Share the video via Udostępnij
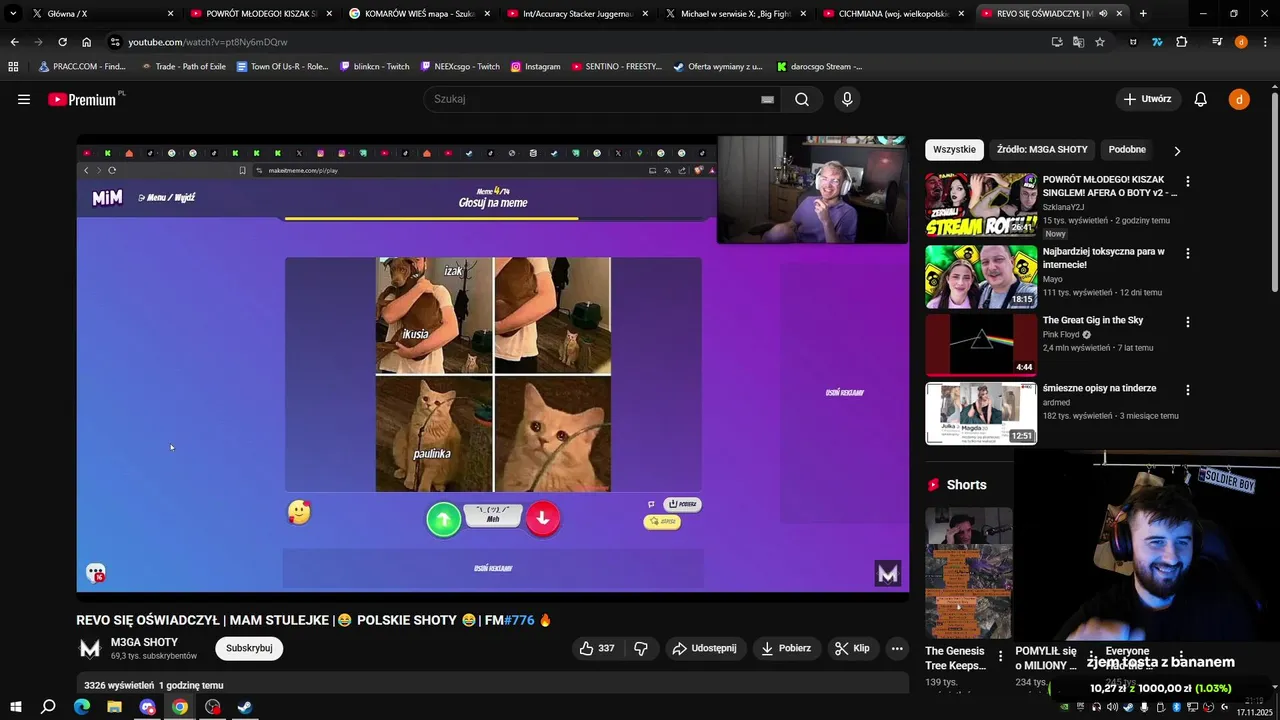Image resolution: width=1280 pixels, height=720 pixels. pos(705,648)
